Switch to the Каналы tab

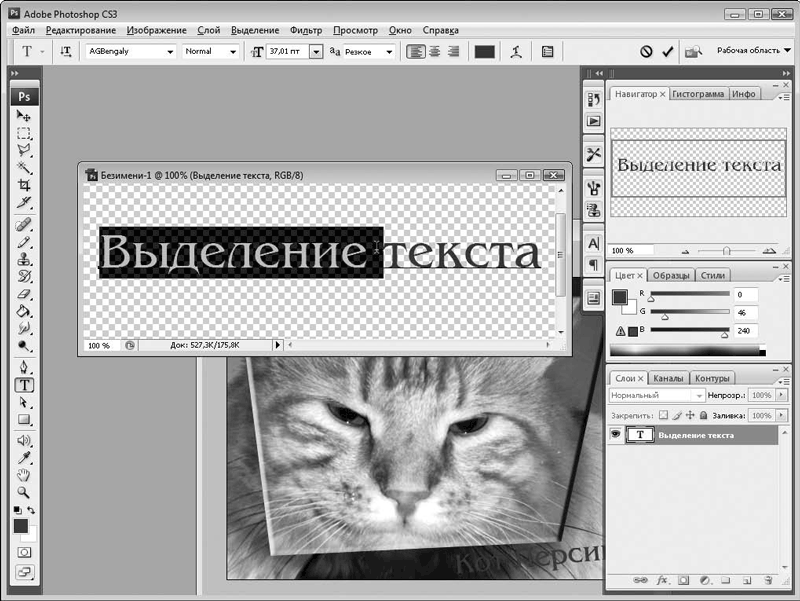point(668,378)
